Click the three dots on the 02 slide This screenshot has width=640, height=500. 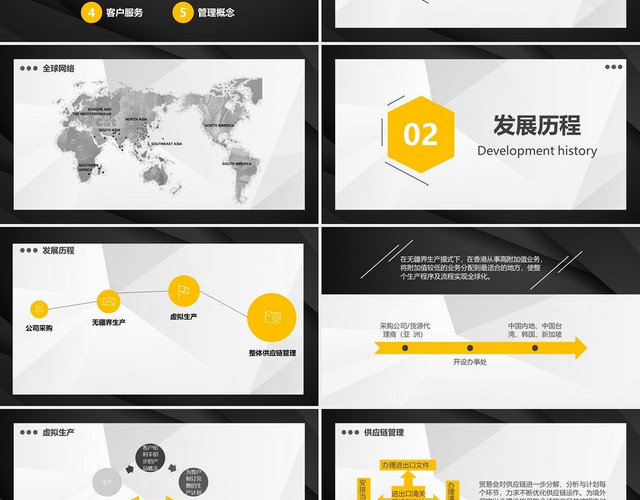613,67
